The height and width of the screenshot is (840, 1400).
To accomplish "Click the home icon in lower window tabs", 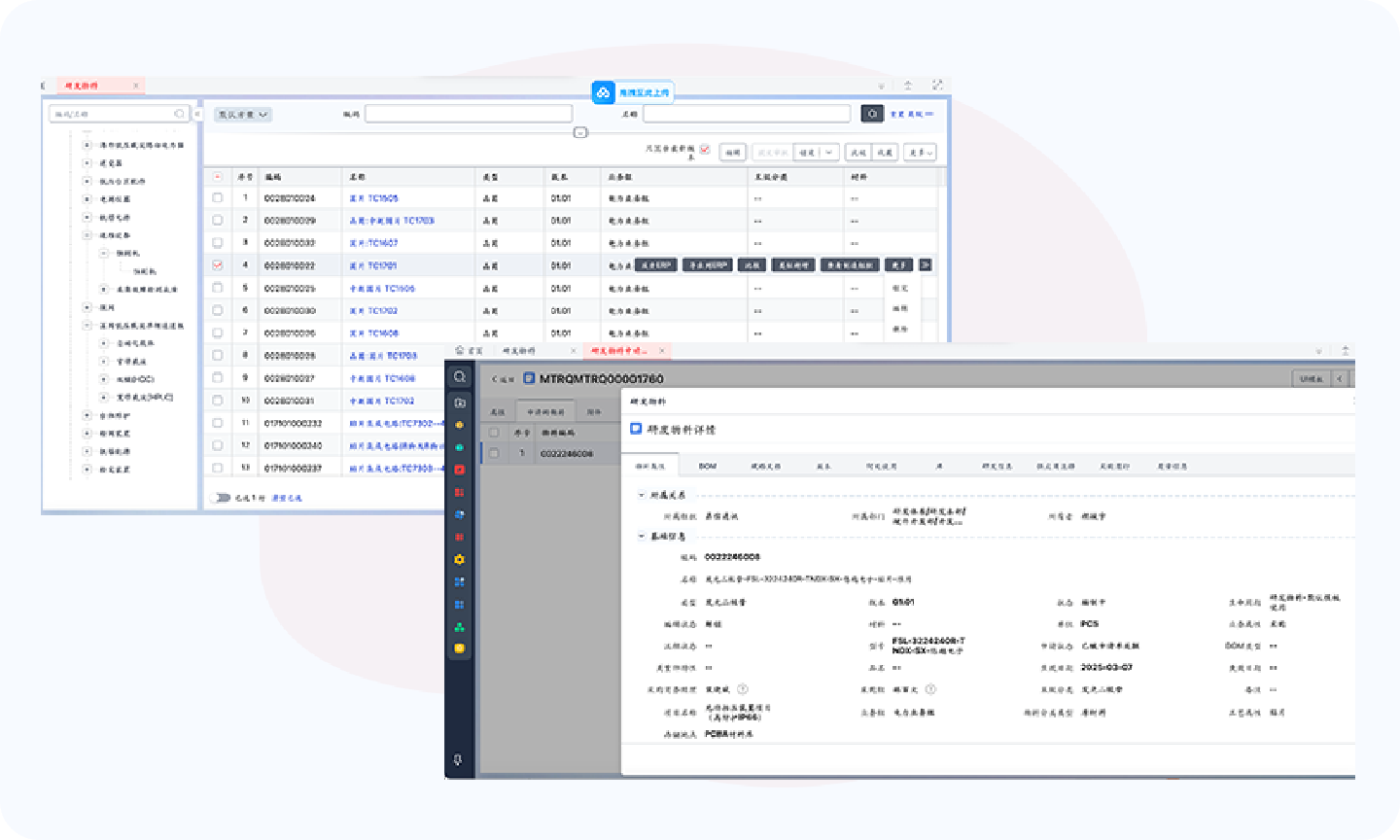I will click(460, 350).
